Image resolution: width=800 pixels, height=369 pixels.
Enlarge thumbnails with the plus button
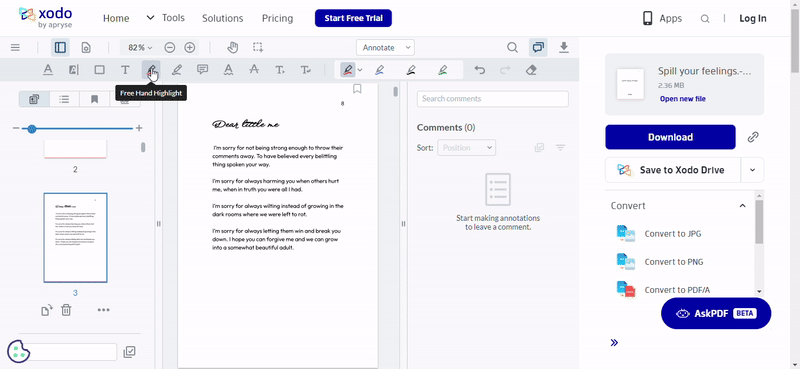pos(139,128)
